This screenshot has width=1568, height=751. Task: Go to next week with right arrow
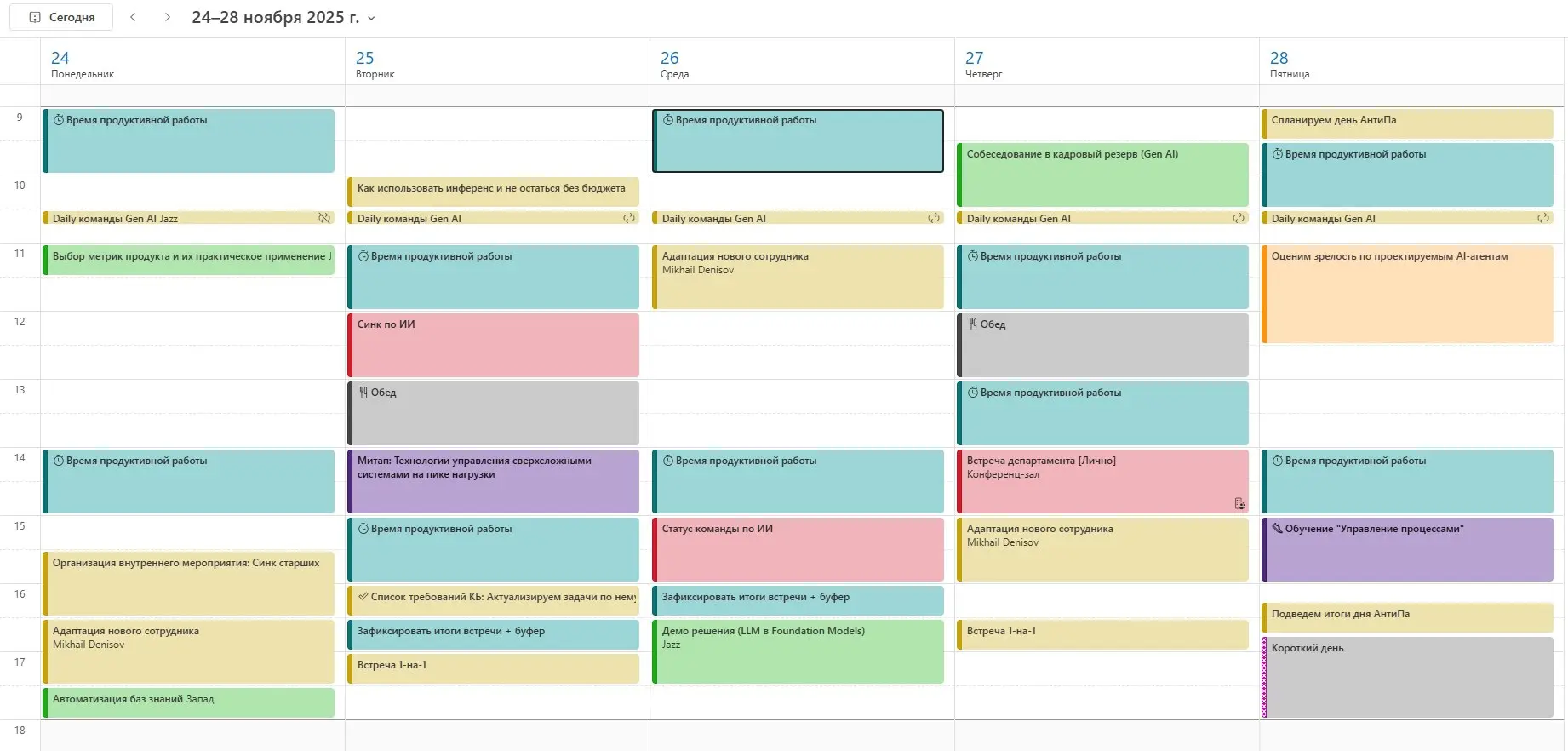coord(168,17)
